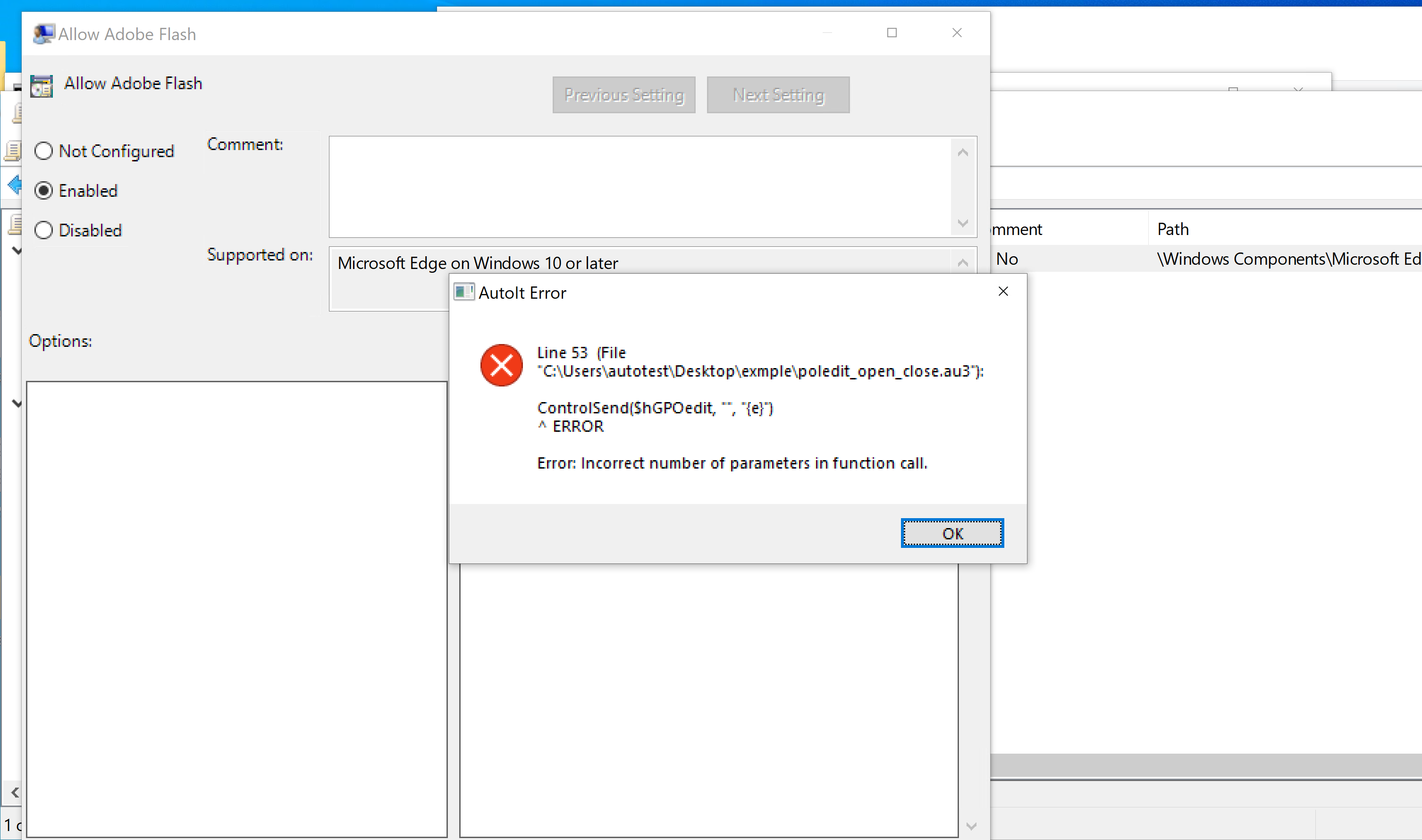The image size is (1422, 840).
Task: Click the No comment cell in background list
Action: [1007, 259]
